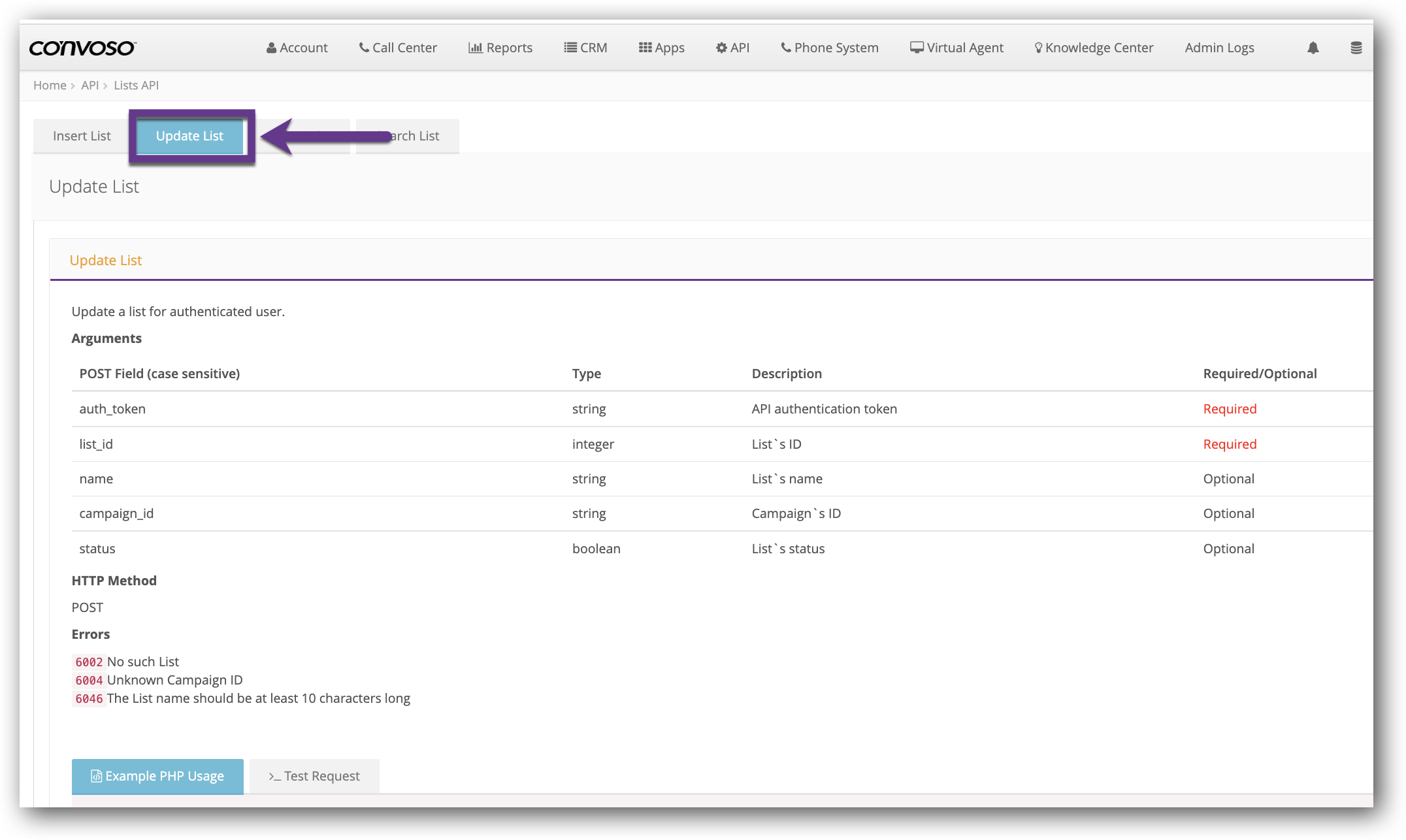Click the campaign_id field name
This screenshot has height=840, width=1406.
[x=116, y=513]
